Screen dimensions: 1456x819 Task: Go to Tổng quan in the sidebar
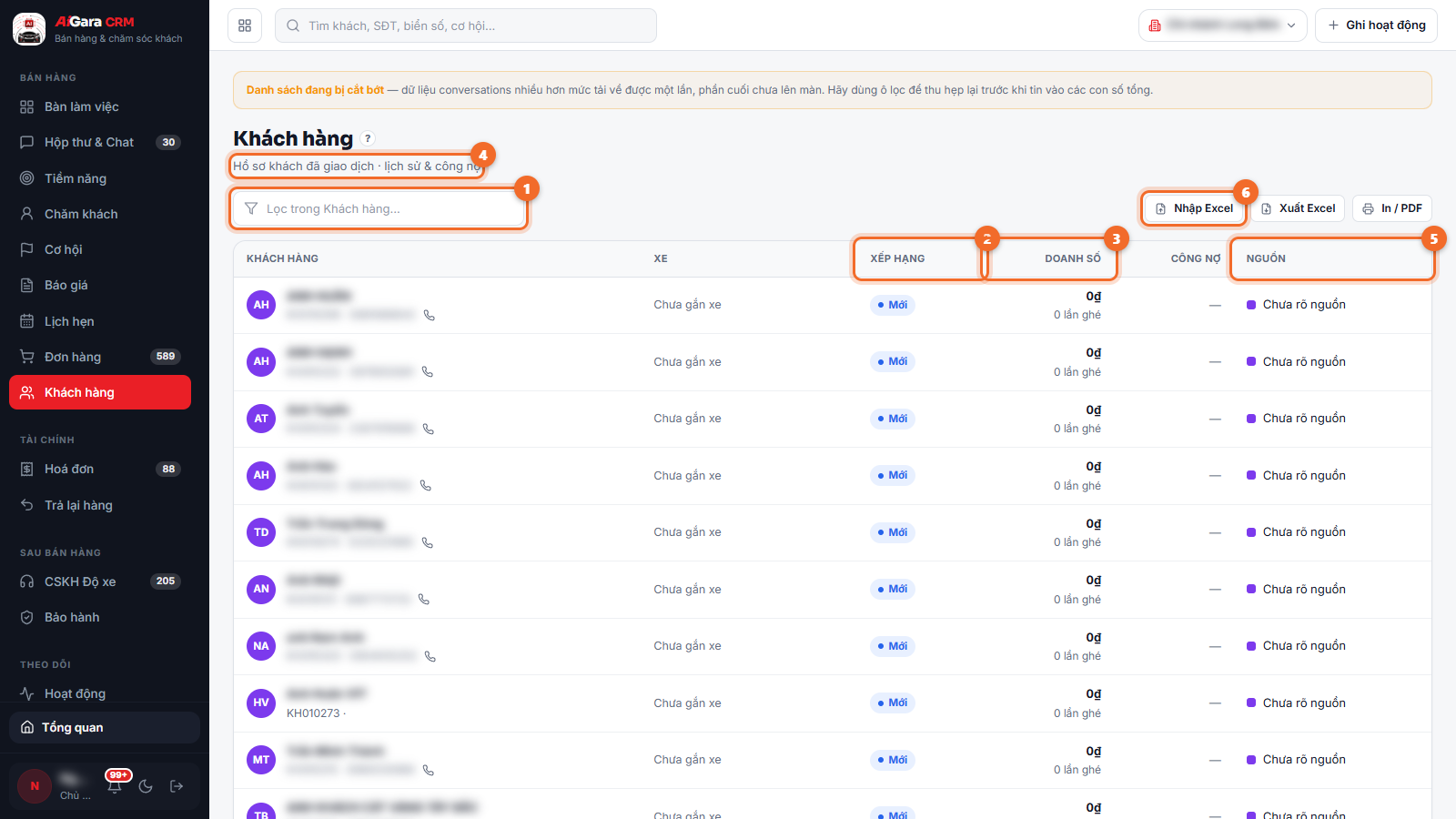(x=105, y=727)
